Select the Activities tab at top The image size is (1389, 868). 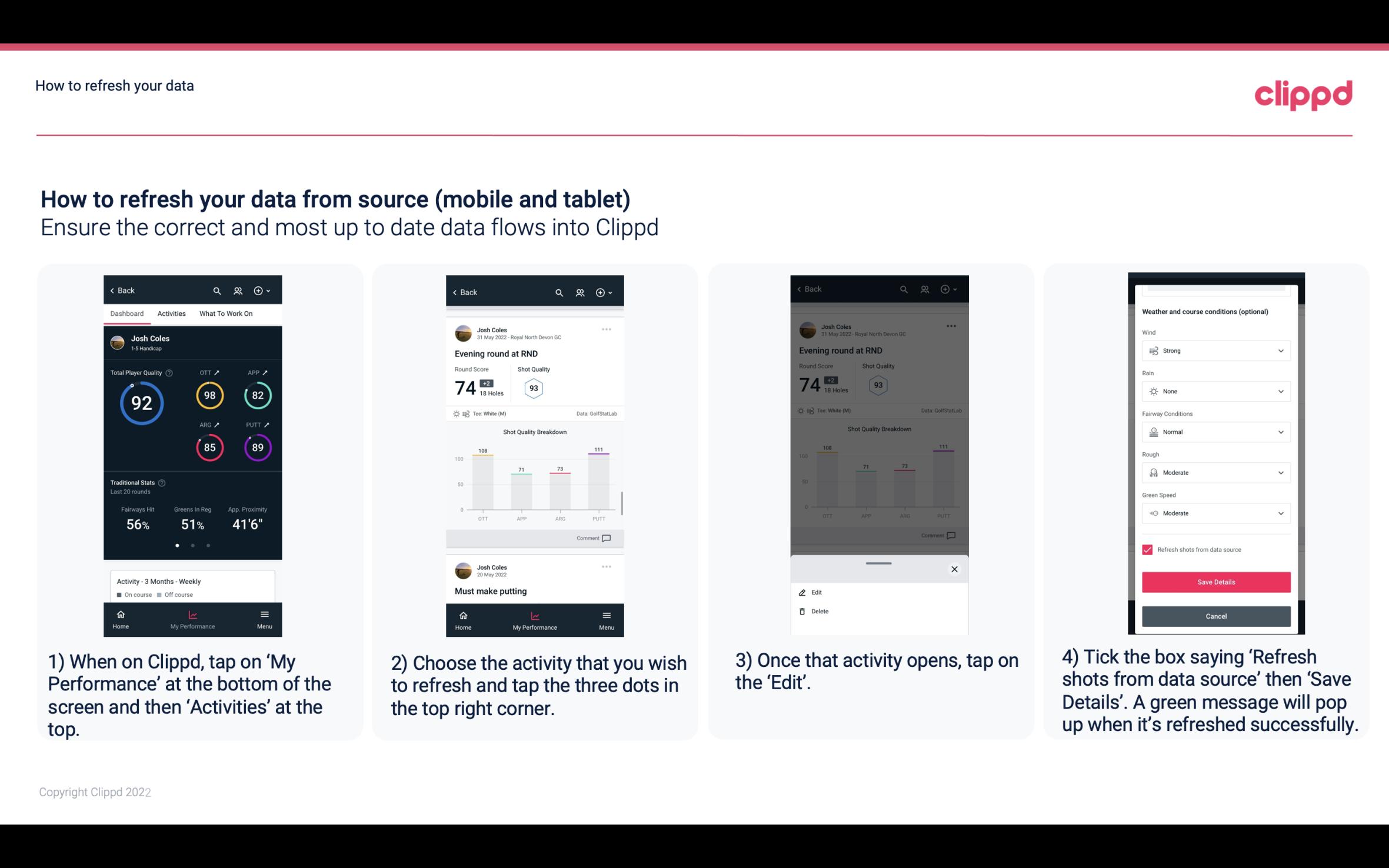[171, 313]
